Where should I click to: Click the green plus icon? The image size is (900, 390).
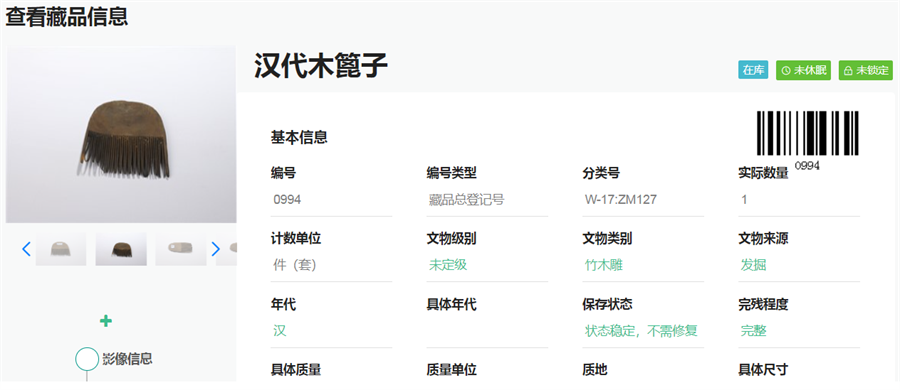(x=106, y=321)
